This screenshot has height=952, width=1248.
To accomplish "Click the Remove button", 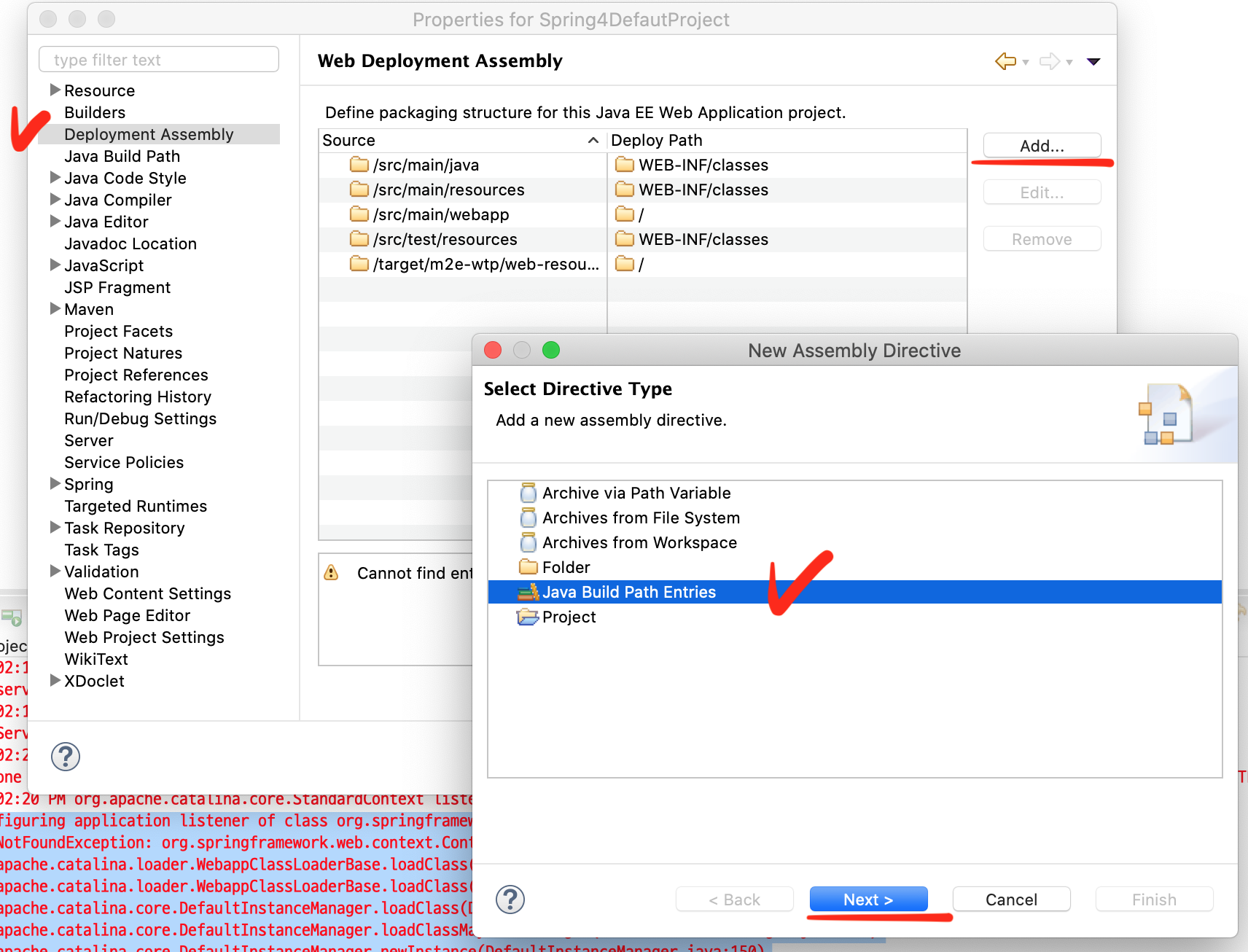I will [1042, 239].
